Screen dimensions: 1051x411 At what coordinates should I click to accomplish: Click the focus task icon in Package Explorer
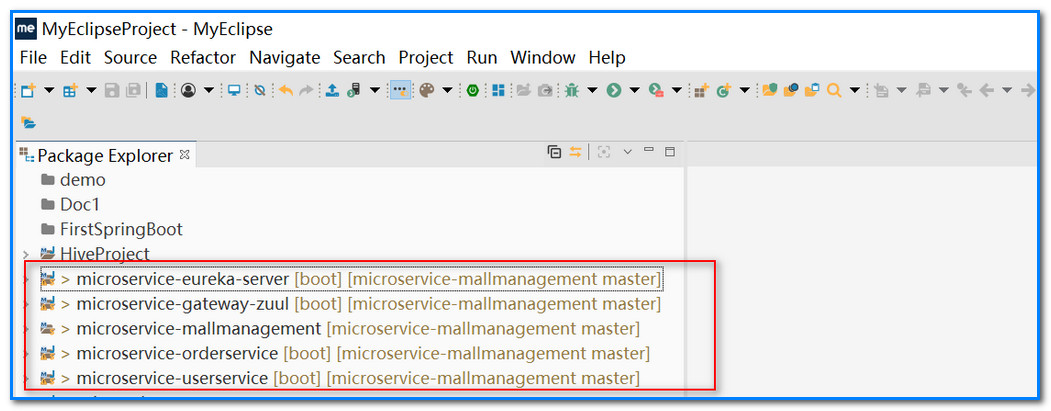[604, 152]
